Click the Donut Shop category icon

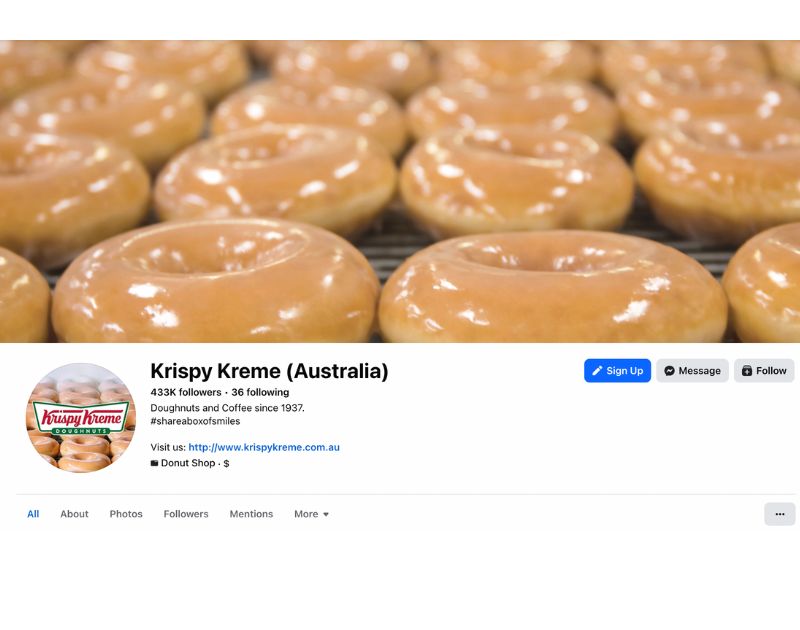[154, 464]
